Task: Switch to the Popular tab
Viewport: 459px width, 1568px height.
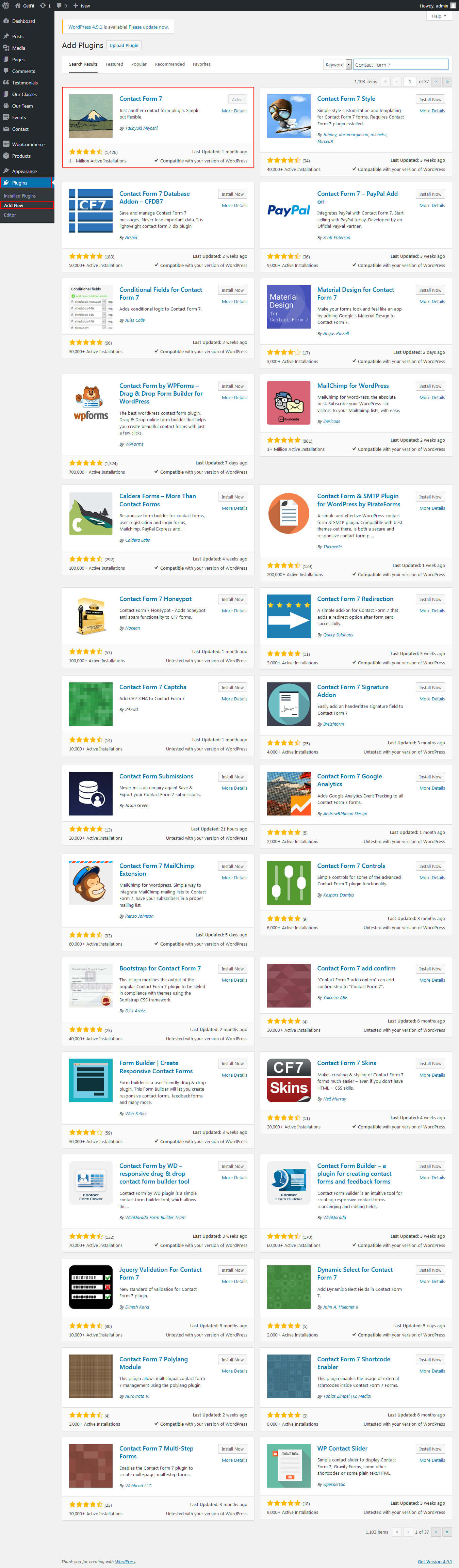Action: tap(138, 64)
